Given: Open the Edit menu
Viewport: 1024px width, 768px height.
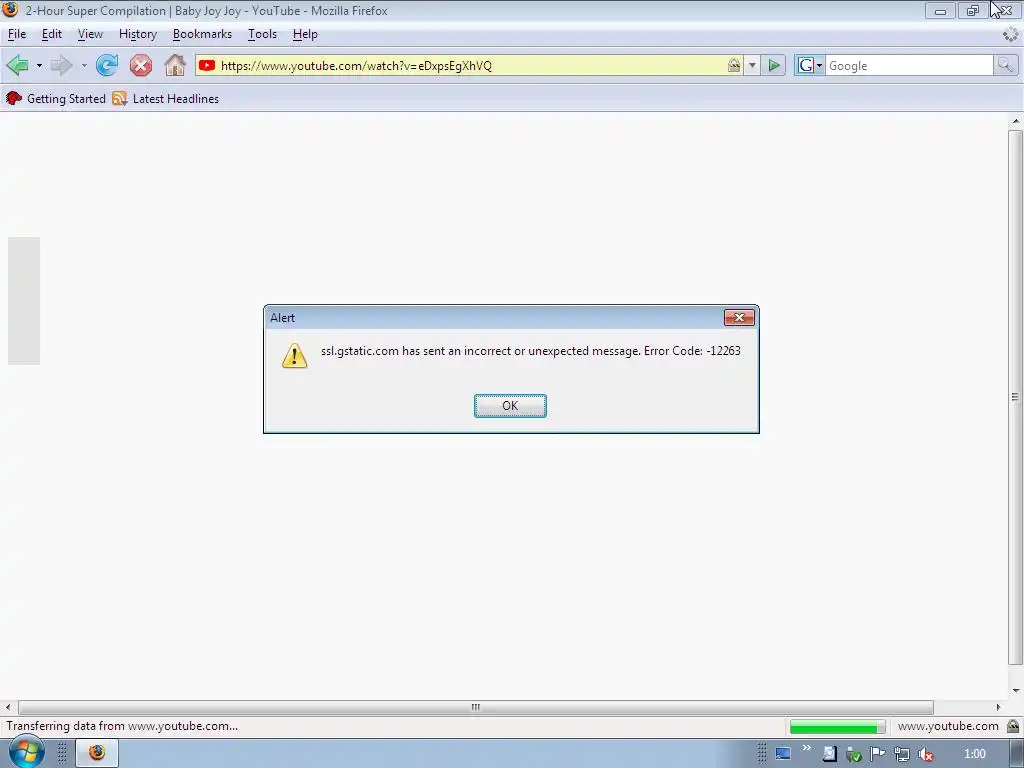Looking at the screenshot, I should [52, 34].
